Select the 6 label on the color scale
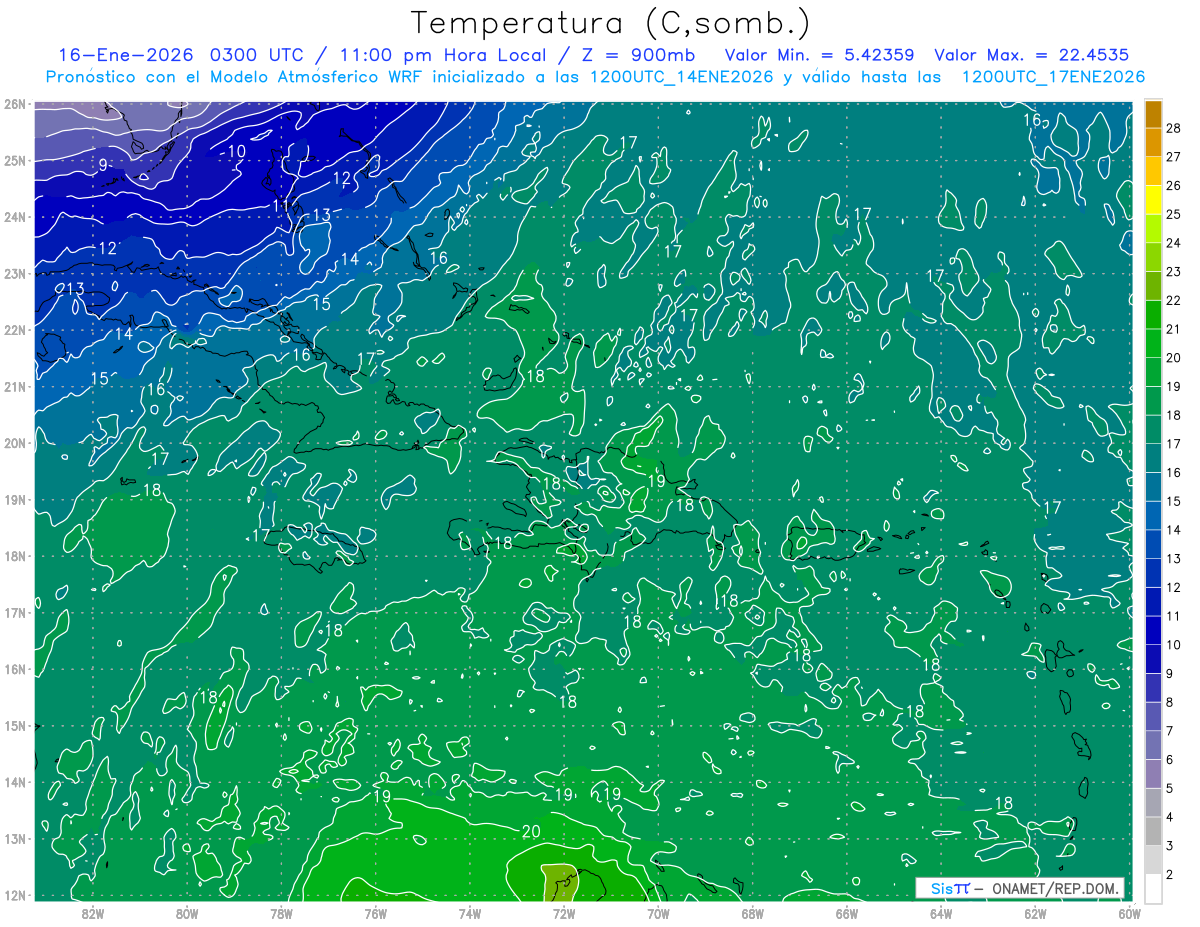The height and width of the screenshot is (927, 1200). [1170, 760]
